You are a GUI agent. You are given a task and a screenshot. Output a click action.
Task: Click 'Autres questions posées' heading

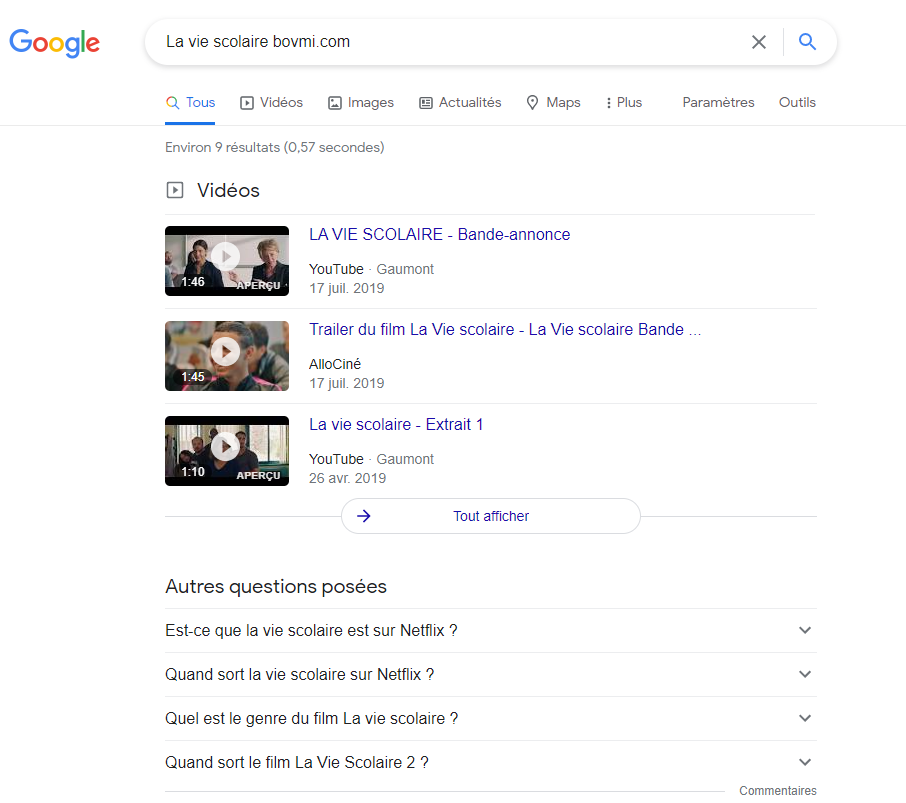276,586
